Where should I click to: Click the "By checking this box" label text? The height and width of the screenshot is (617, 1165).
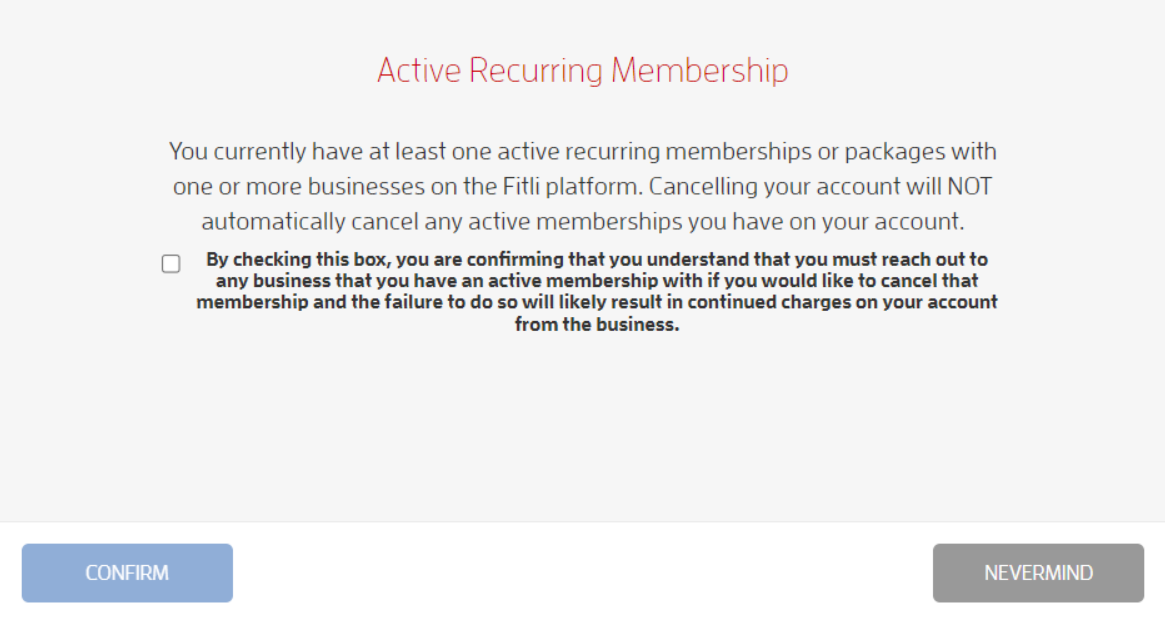point(597,291)
